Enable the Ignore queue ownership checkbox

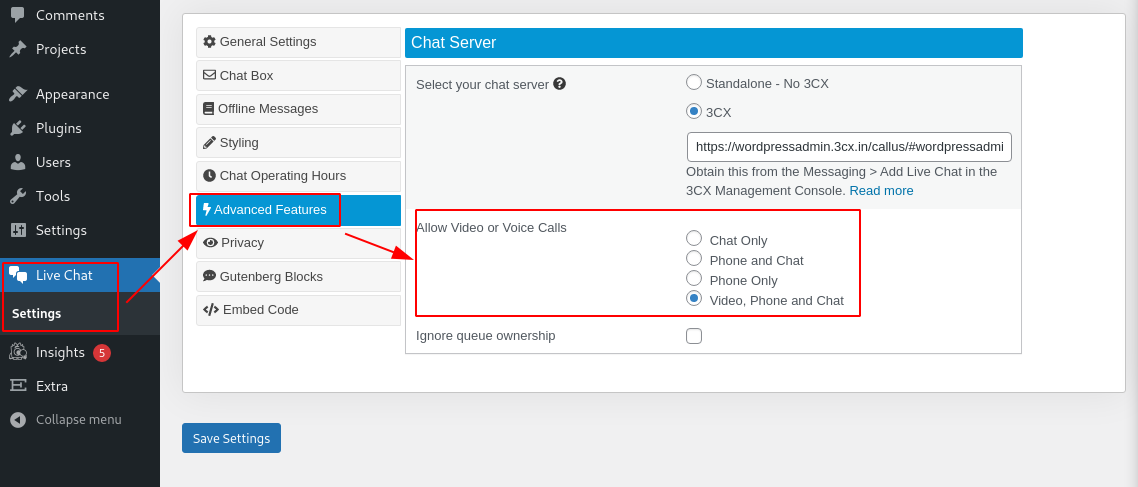click(x=694, y=336)
